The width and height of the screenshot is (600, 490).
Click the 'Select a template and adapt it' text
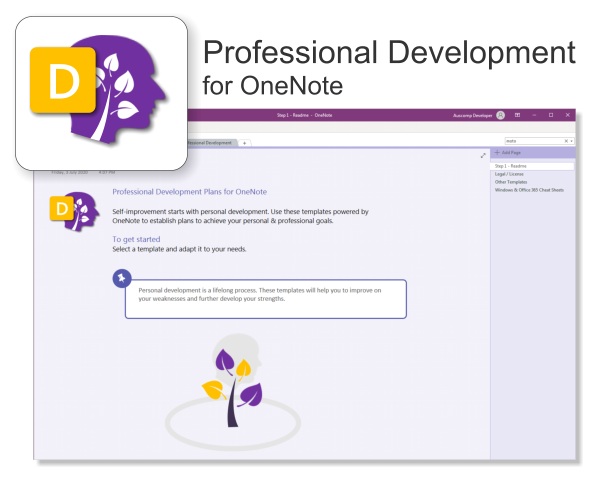click(x=179, y=249)
